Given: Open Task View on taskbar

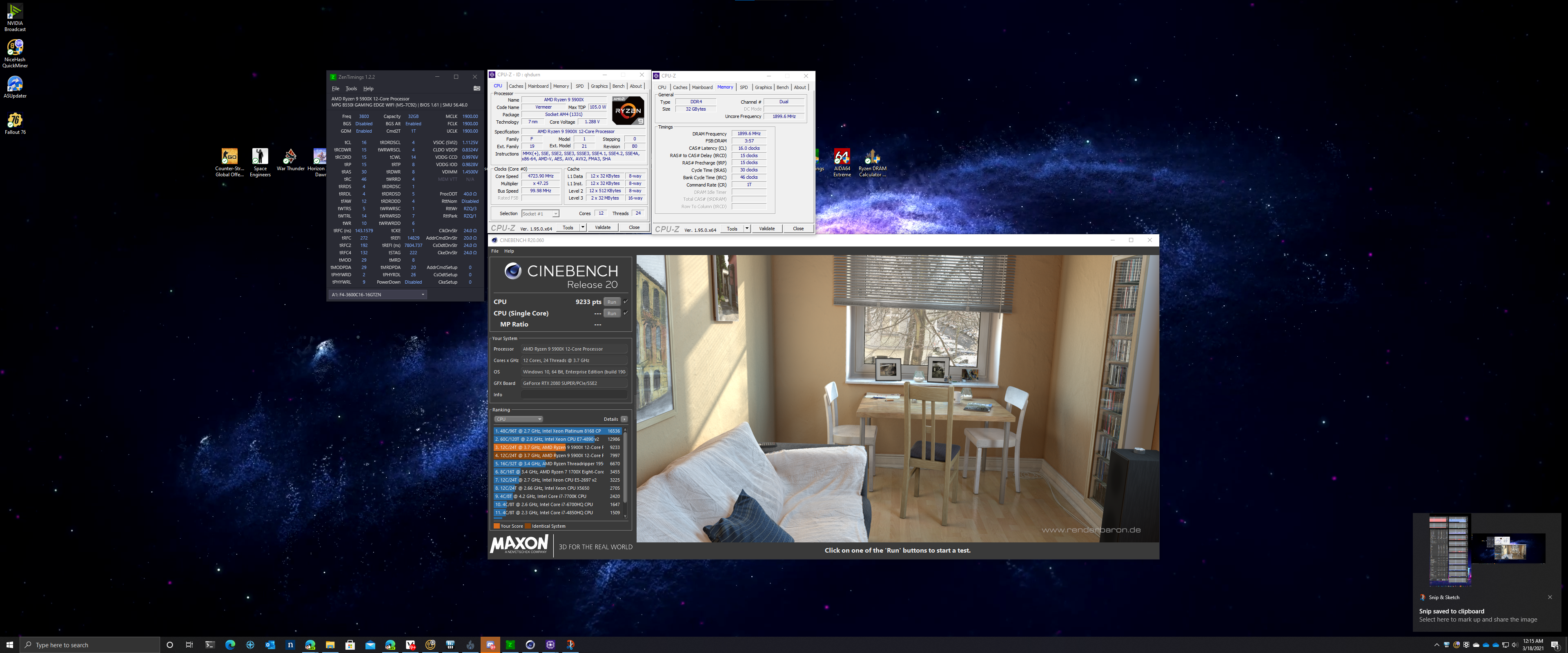Looking at the screenshot, I should [x=189, y=644].
